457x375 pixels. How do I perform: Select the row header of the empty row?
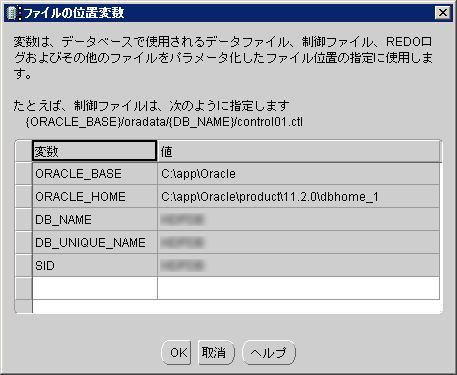[x=24, y=288]
